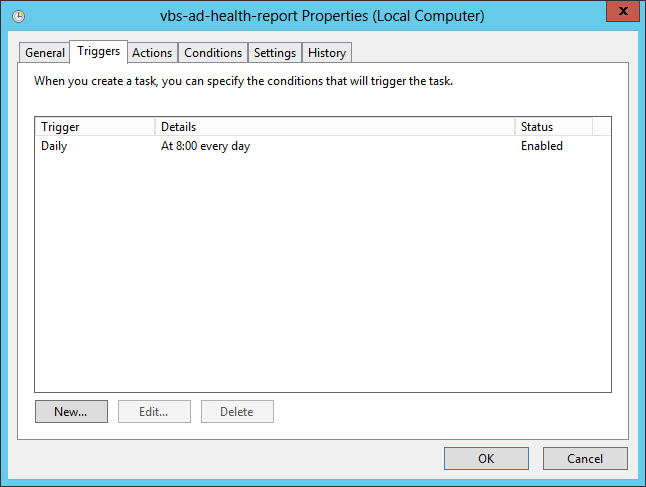Click the task clock icon in title bar

(x=18, y=16)
